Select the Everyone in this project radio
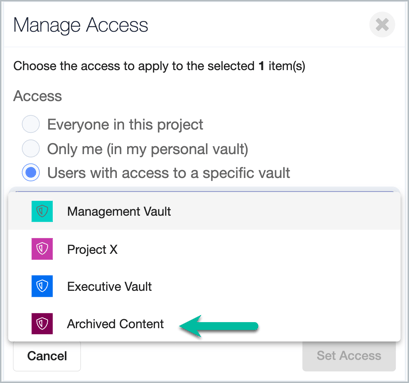This screenshot has width=409, height=383. [x=31, y=124]
